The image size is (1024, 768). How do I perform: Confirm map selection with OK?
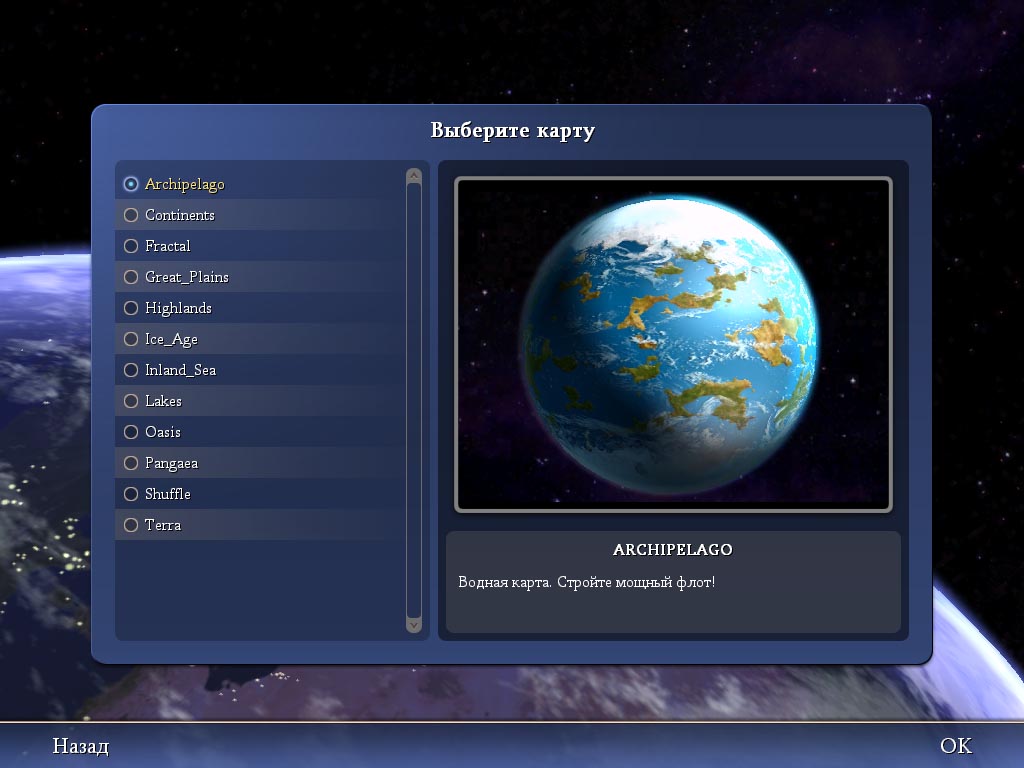pos(956,746)
